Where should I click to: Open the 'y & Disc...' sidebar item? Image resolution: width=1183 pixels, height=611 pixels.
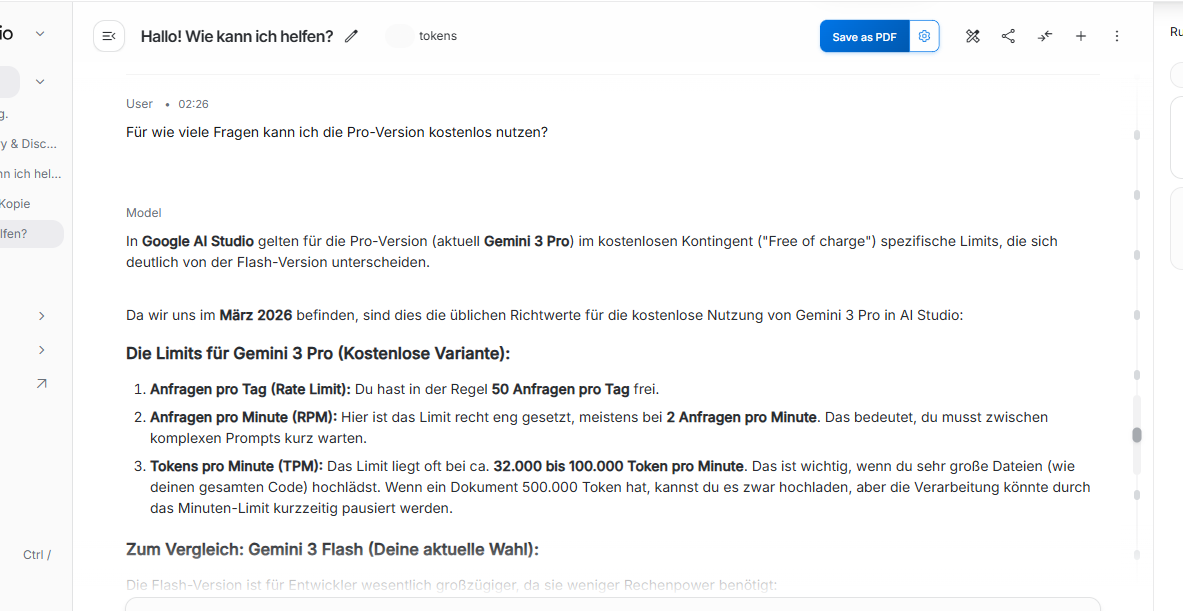29,143
